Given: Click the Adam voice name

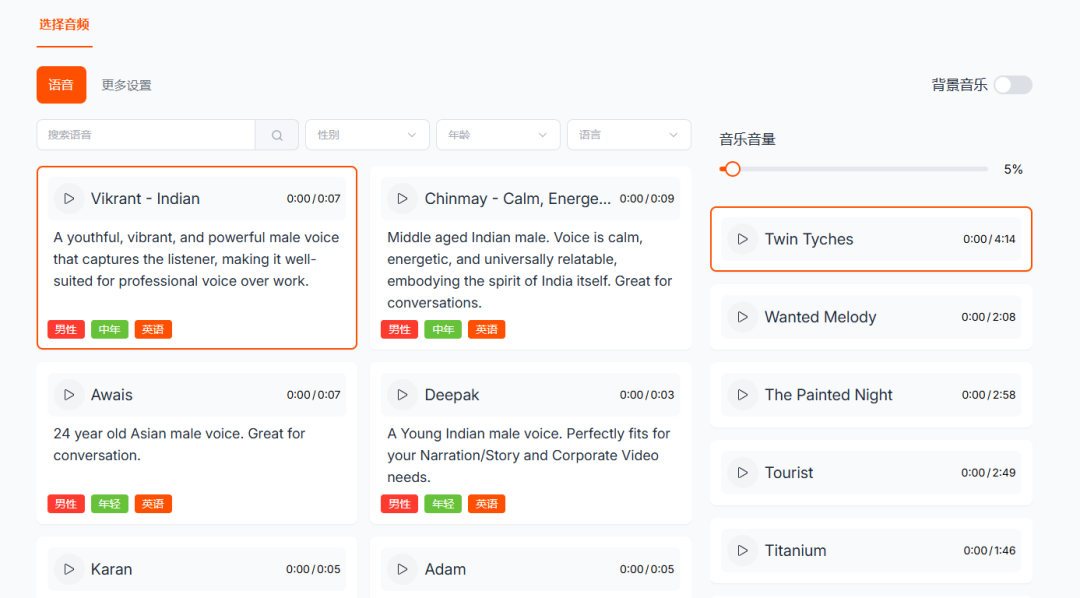Looking at the screenshot, I should pyautogui.click(x=445, y=569).
